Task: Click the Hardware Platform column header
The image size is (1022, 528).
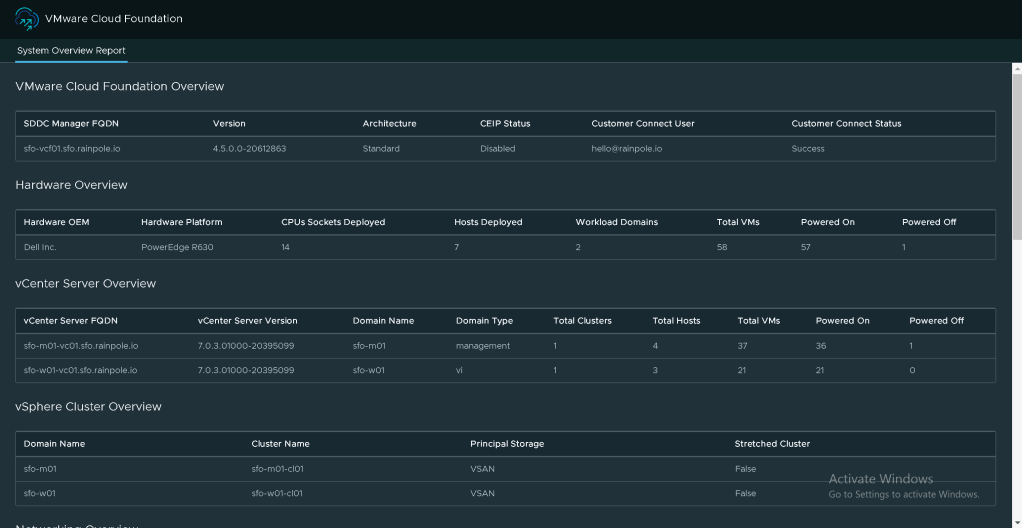Action: tap(181, 222)
